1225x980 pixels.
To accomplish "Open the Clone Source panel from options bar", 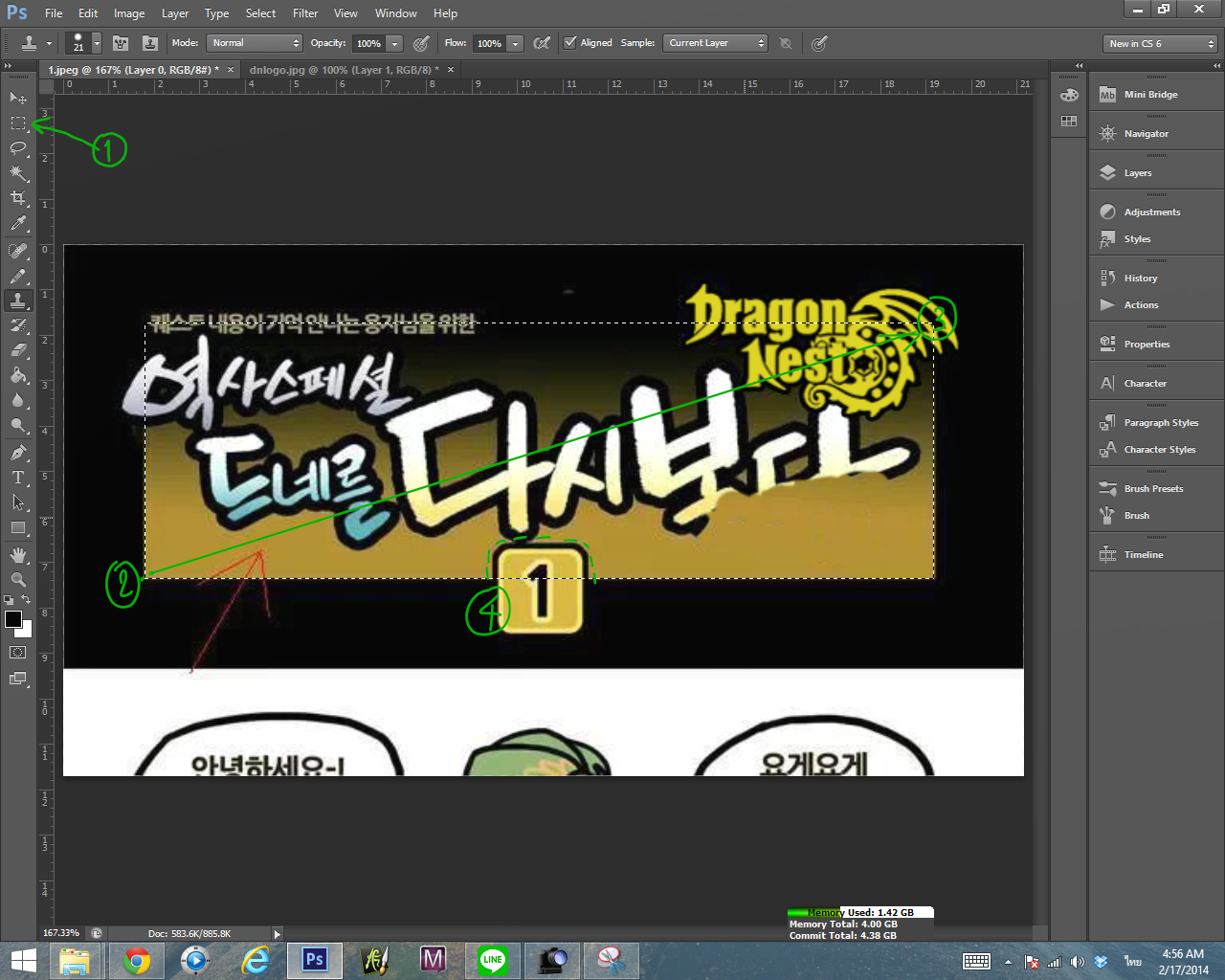I will (150, 43).
